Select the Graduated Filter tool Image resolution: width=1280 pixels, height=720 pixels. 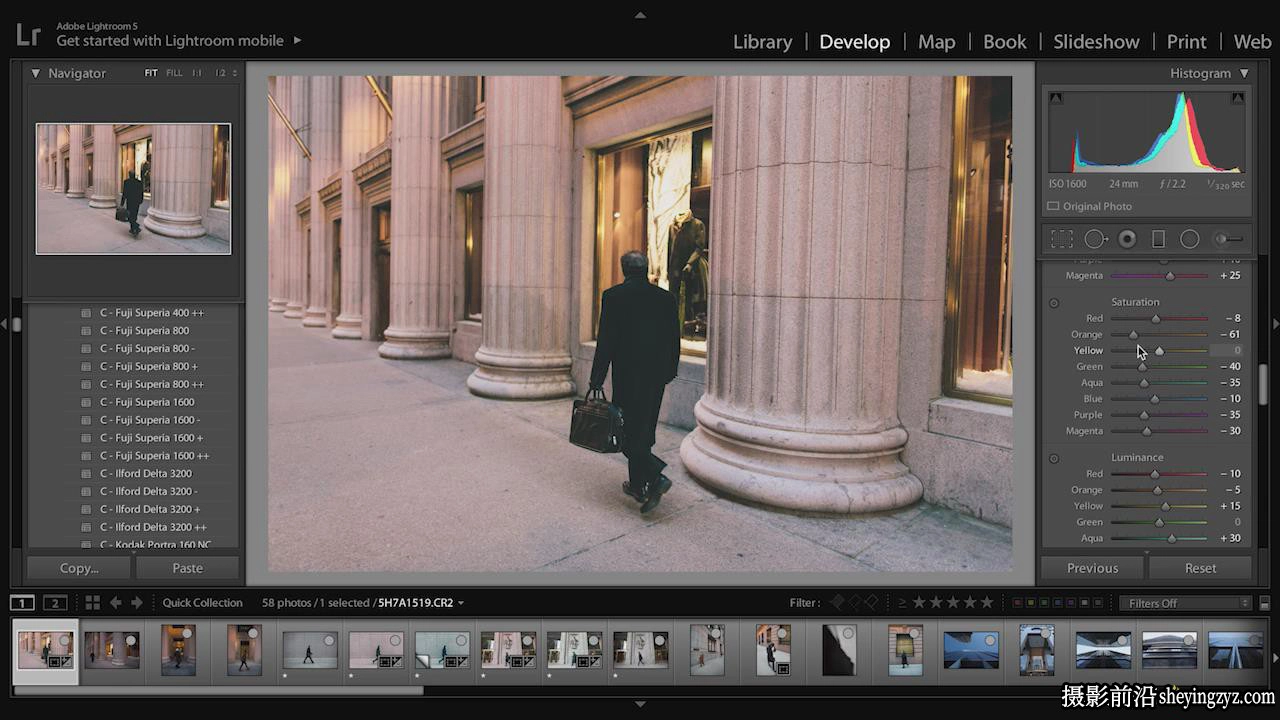coord(1158,239)
